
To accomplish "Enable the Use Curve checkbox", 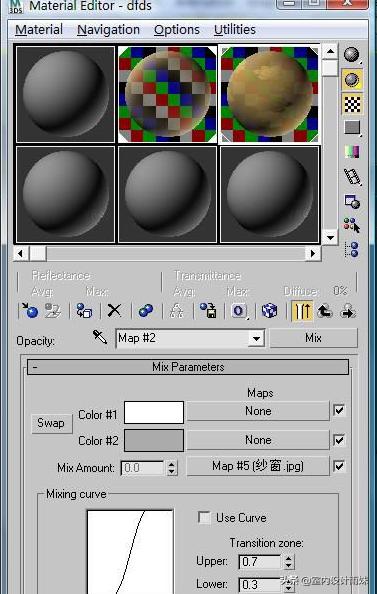I will tap(205, 517).
